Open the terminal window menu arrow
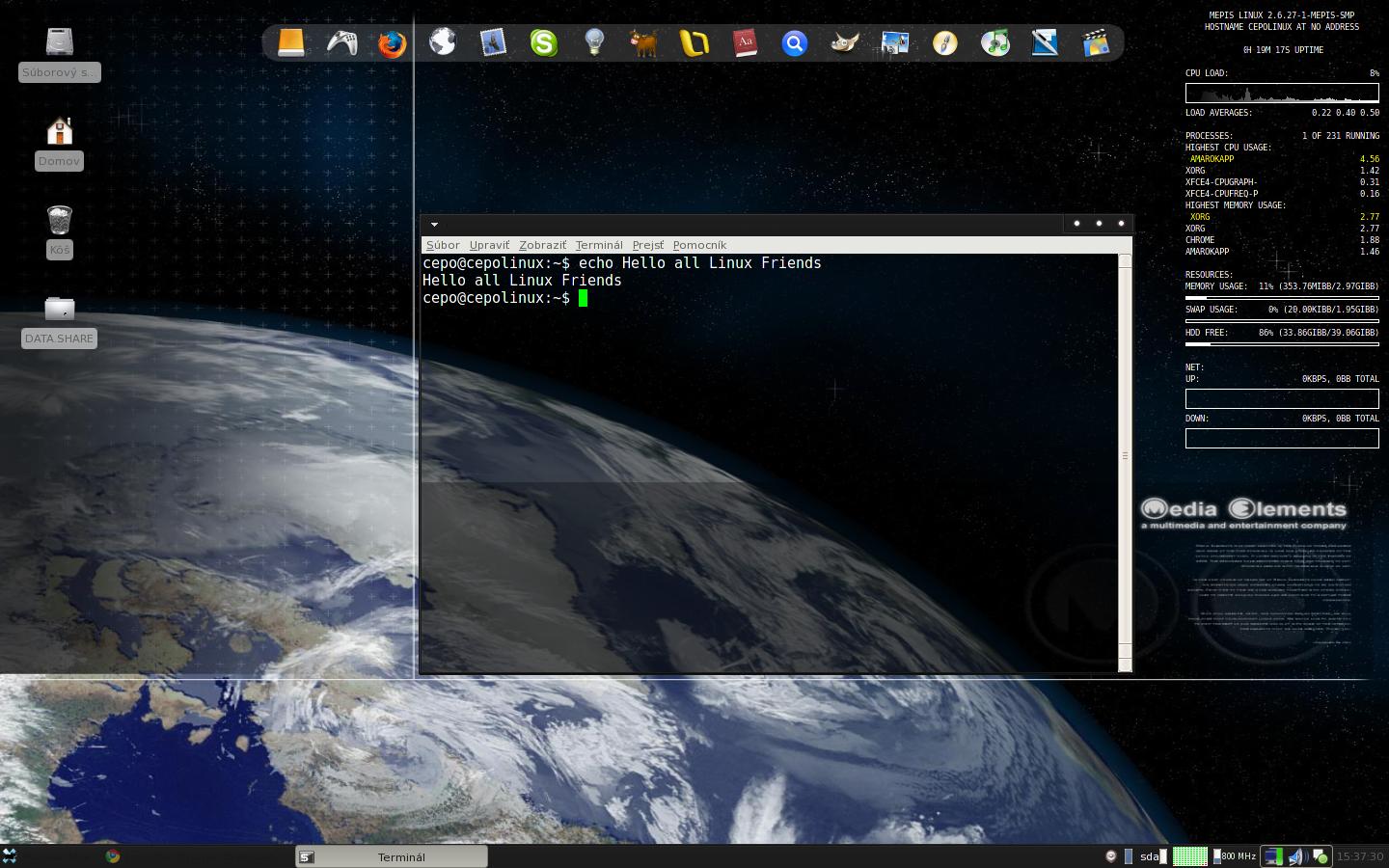The height and width of the screenshot is (868, 1389). [x=434, y=224]
